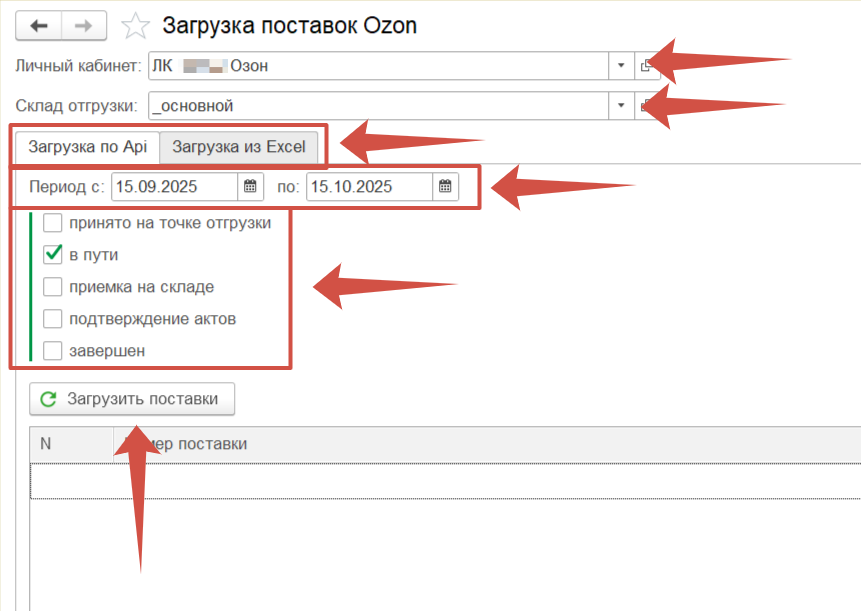This screenshot has width=867, height=611.
Task: Click the 'Склад отгрузки:' label
Action: (x=76, y=106)
